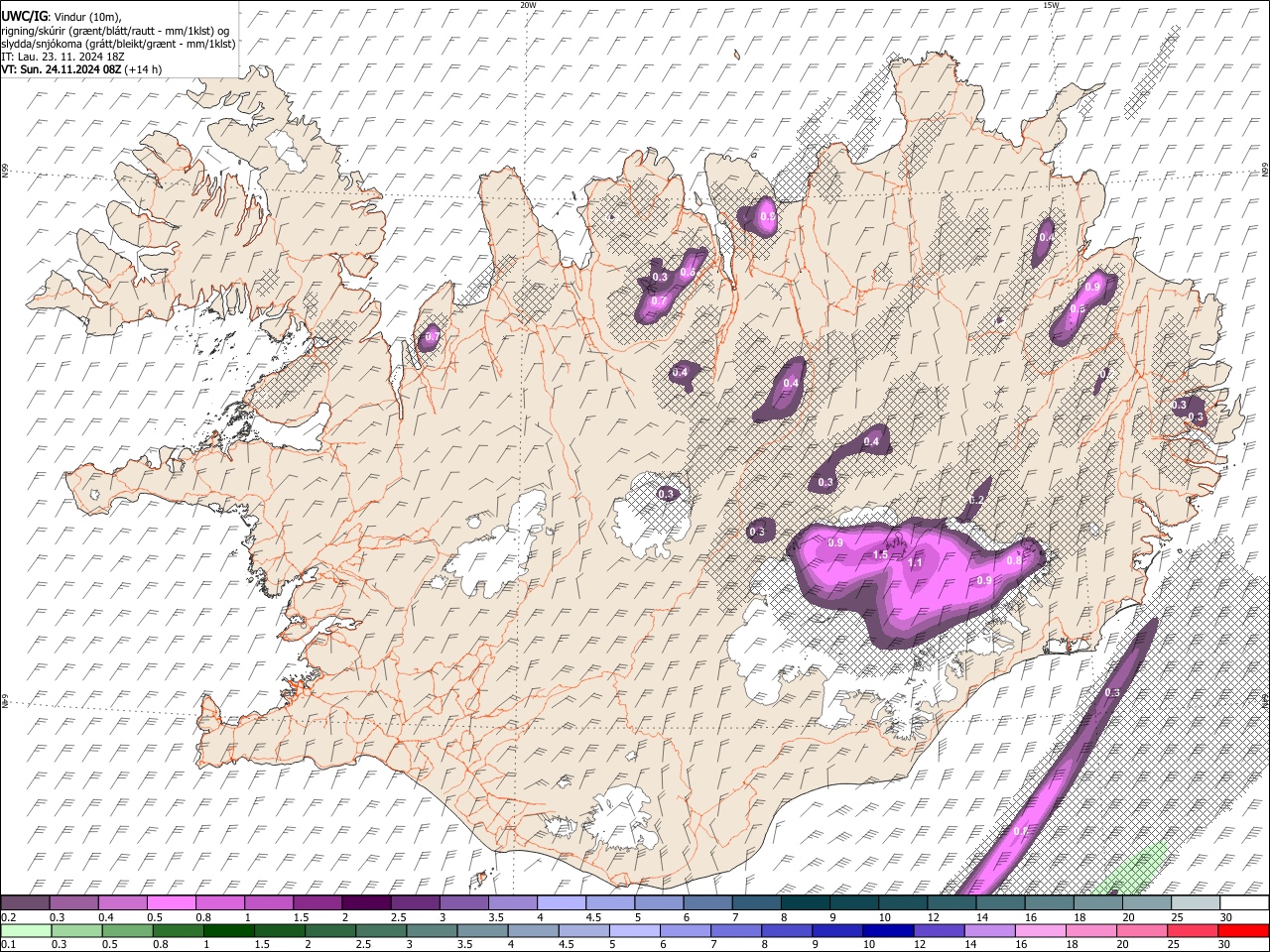Click the "UWC/IG" title text
1270x952 pixels.
pos(24,17)
